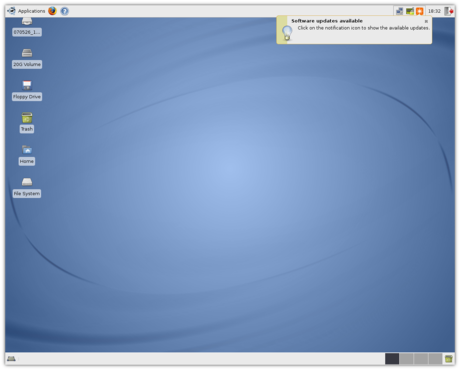The height and width of the screenshot is (370, 460).
Task: Click the network connection tray icon
Action: (x=399, y=11)
